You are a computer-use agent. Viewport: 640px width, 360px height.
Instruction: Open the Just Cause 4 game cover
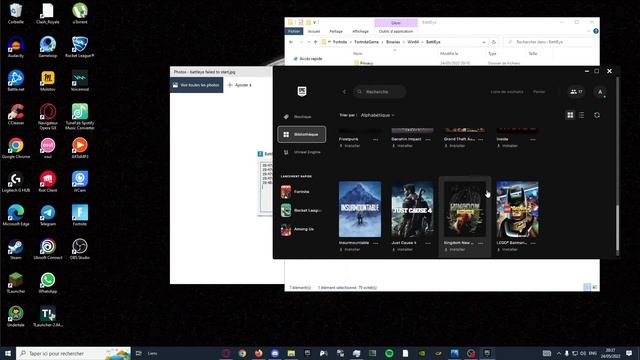[412, 209]
